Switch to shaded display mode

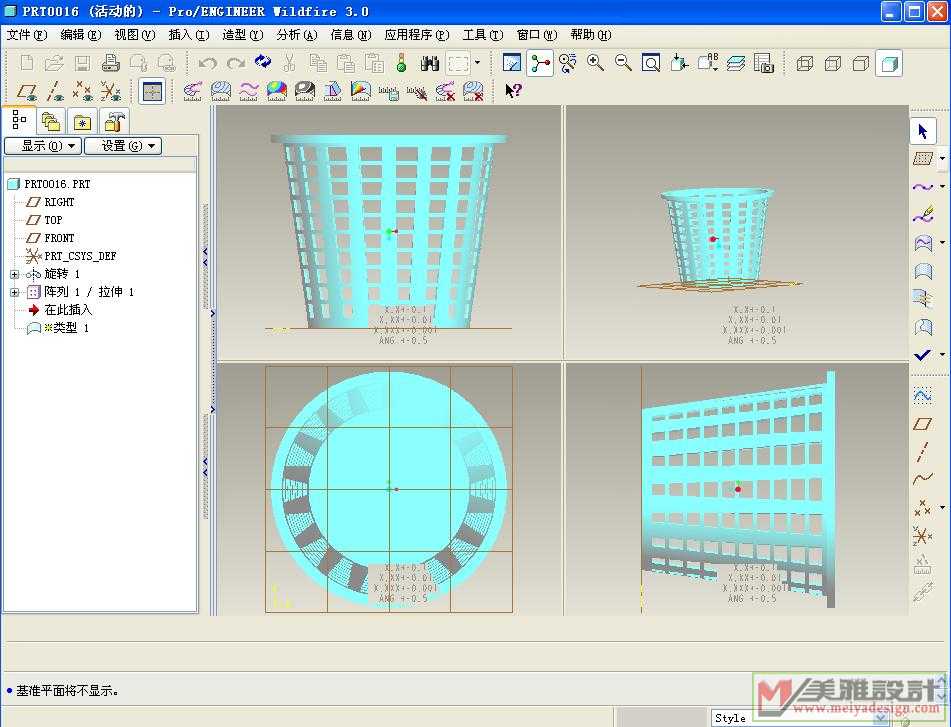click(x=889, y=63)
